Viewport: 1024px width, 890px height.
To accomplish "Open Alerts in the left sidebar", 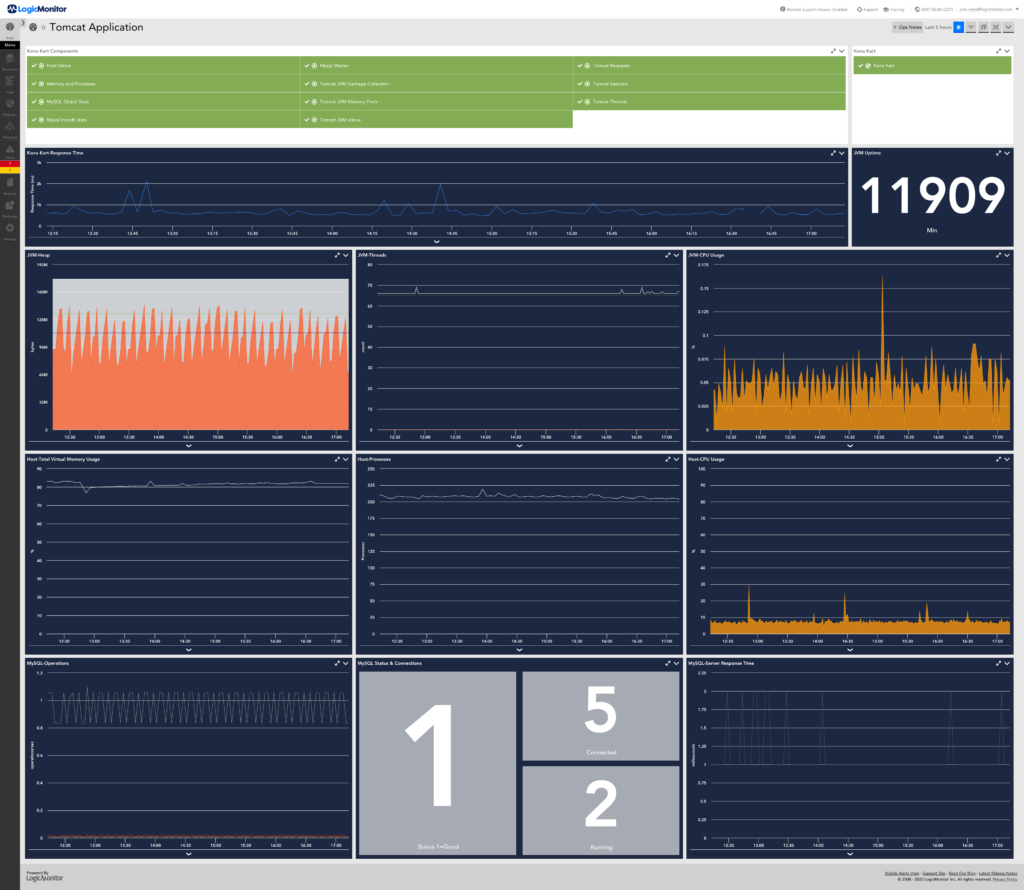I will pyautogui.click(x=10, y=151).
